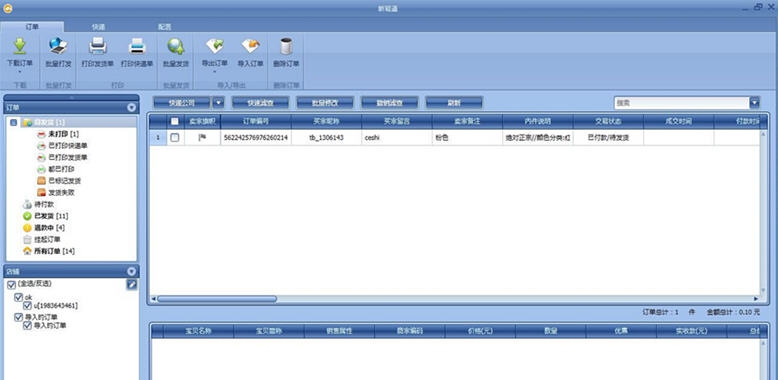Click the 订单编号 column header
This screenshot has width=778, height=380.
[x=256, y=121]
